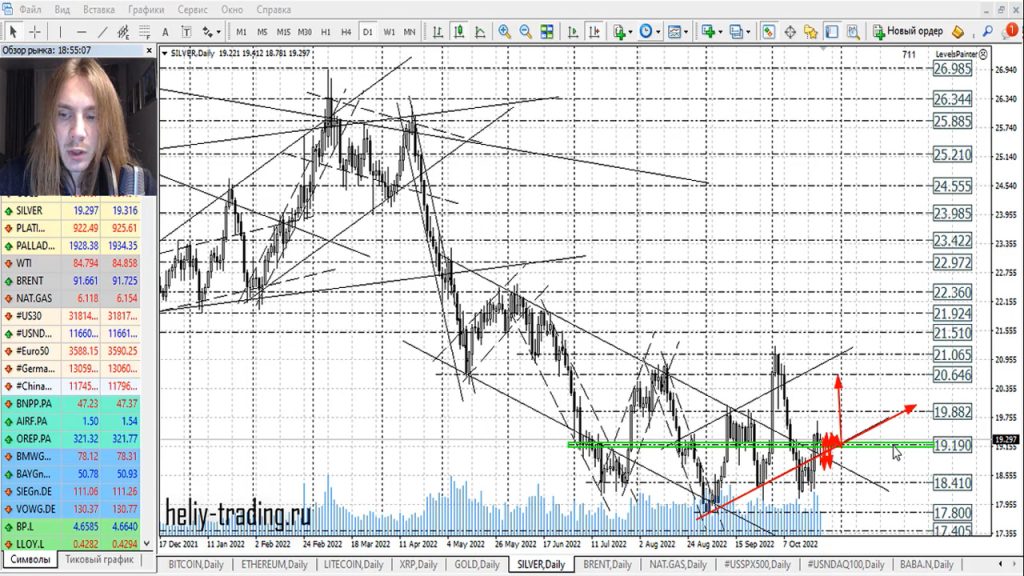This screenshot has width=1024, height=576.
Task: Open the Сервис menu
Action: (192, 9)
